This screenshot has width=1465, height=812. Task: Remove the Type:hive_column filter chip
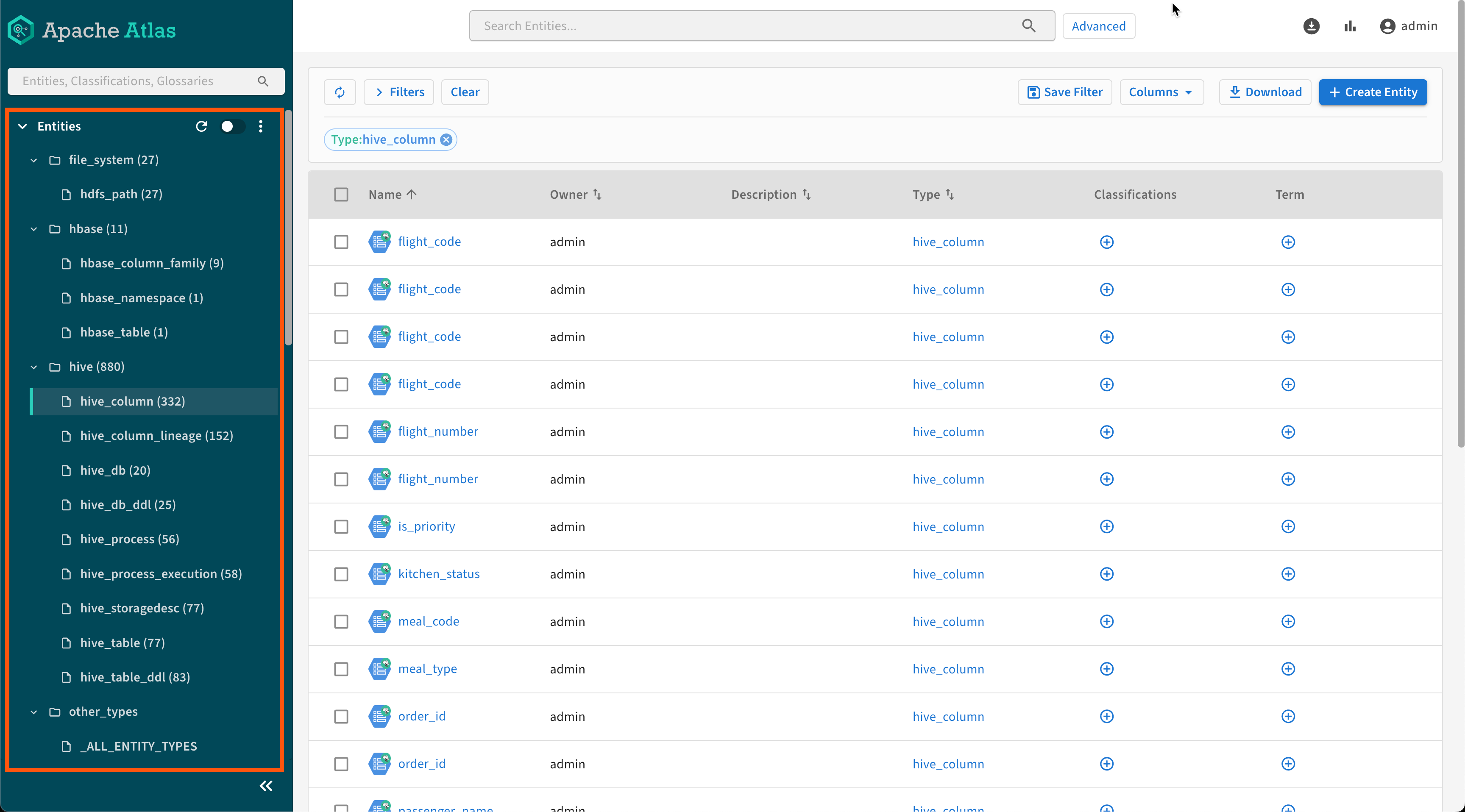pyautogui.click(x=447, y=140)
